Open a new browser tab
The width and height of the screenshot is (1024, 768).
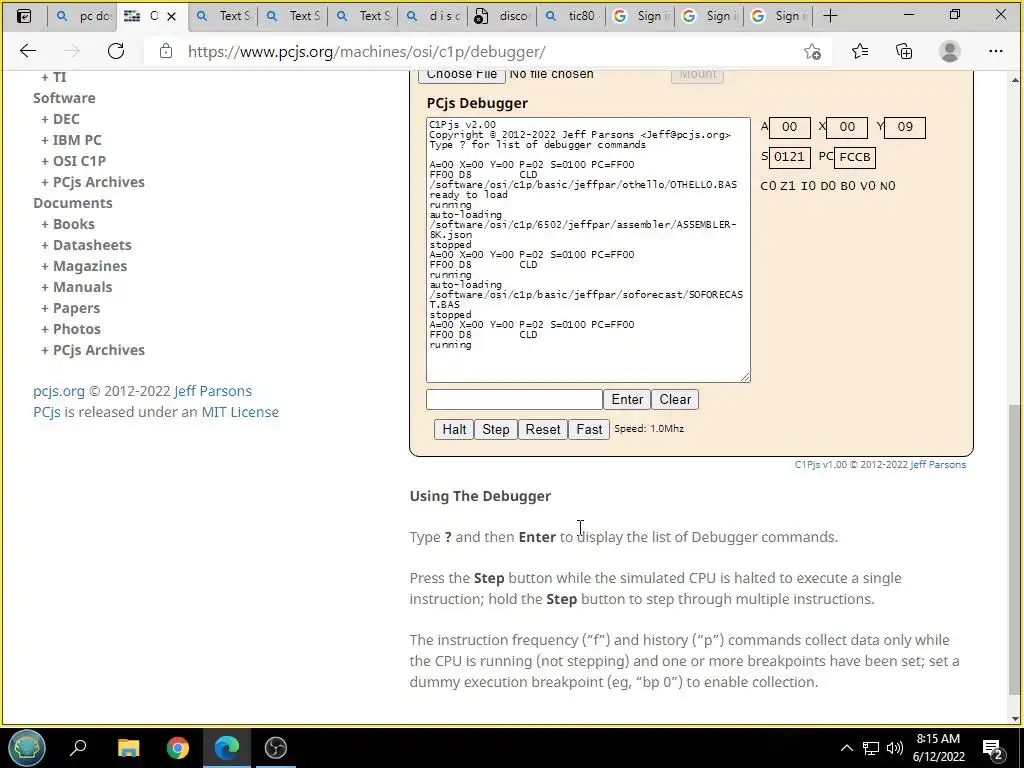(x=830, y=16)
